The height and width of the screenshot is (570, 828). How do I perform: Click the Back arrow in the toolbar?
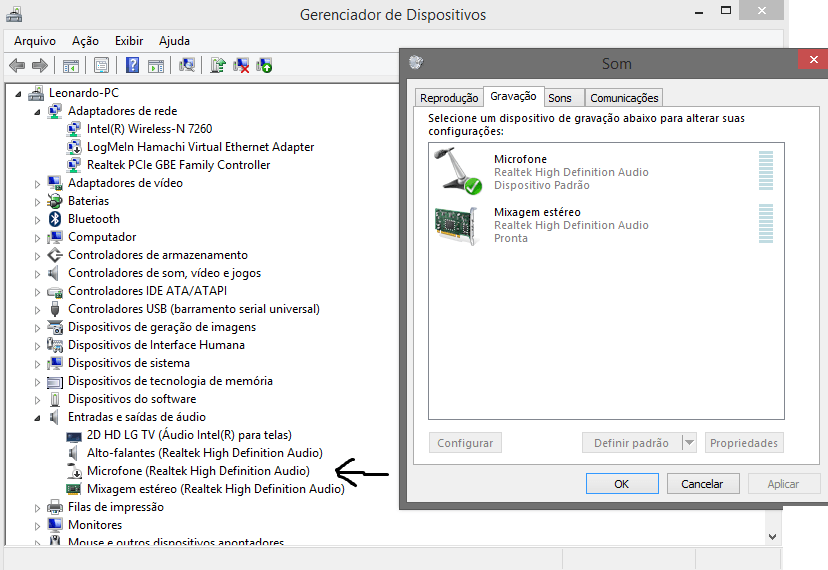coord(17,66)
